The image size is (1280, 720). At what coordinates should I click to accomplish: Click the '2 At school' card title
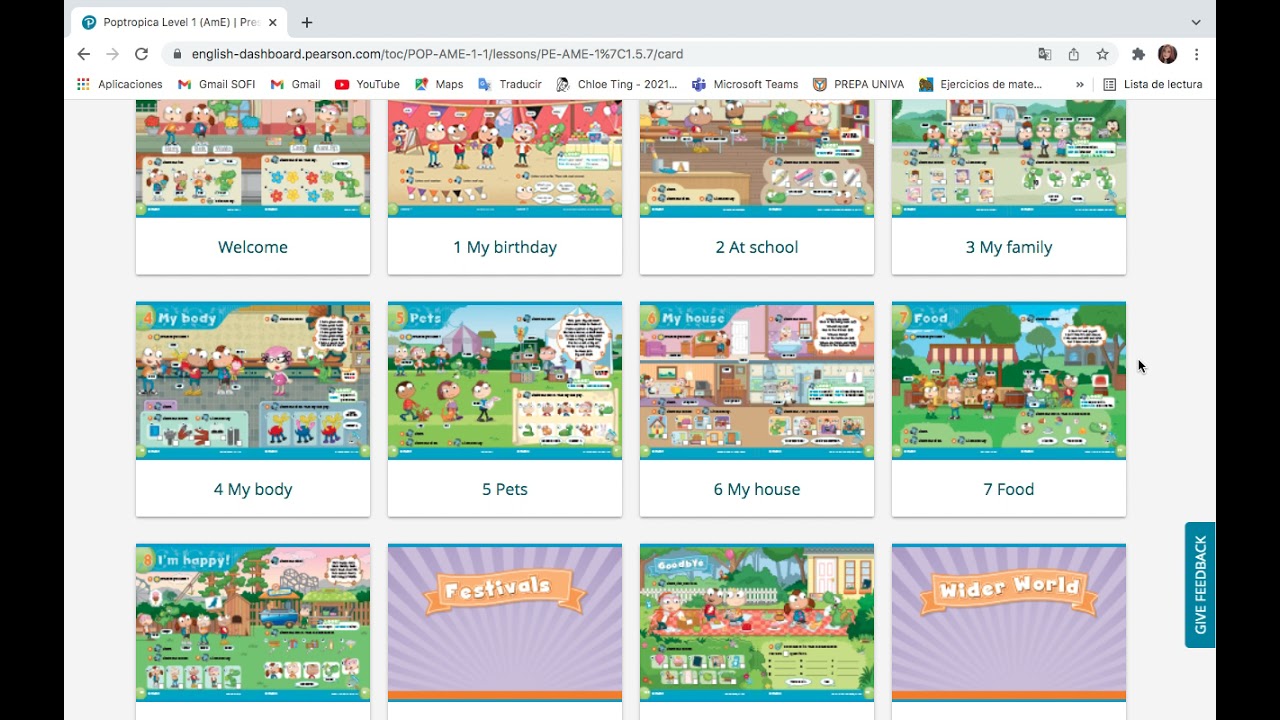tap(757, 247)
